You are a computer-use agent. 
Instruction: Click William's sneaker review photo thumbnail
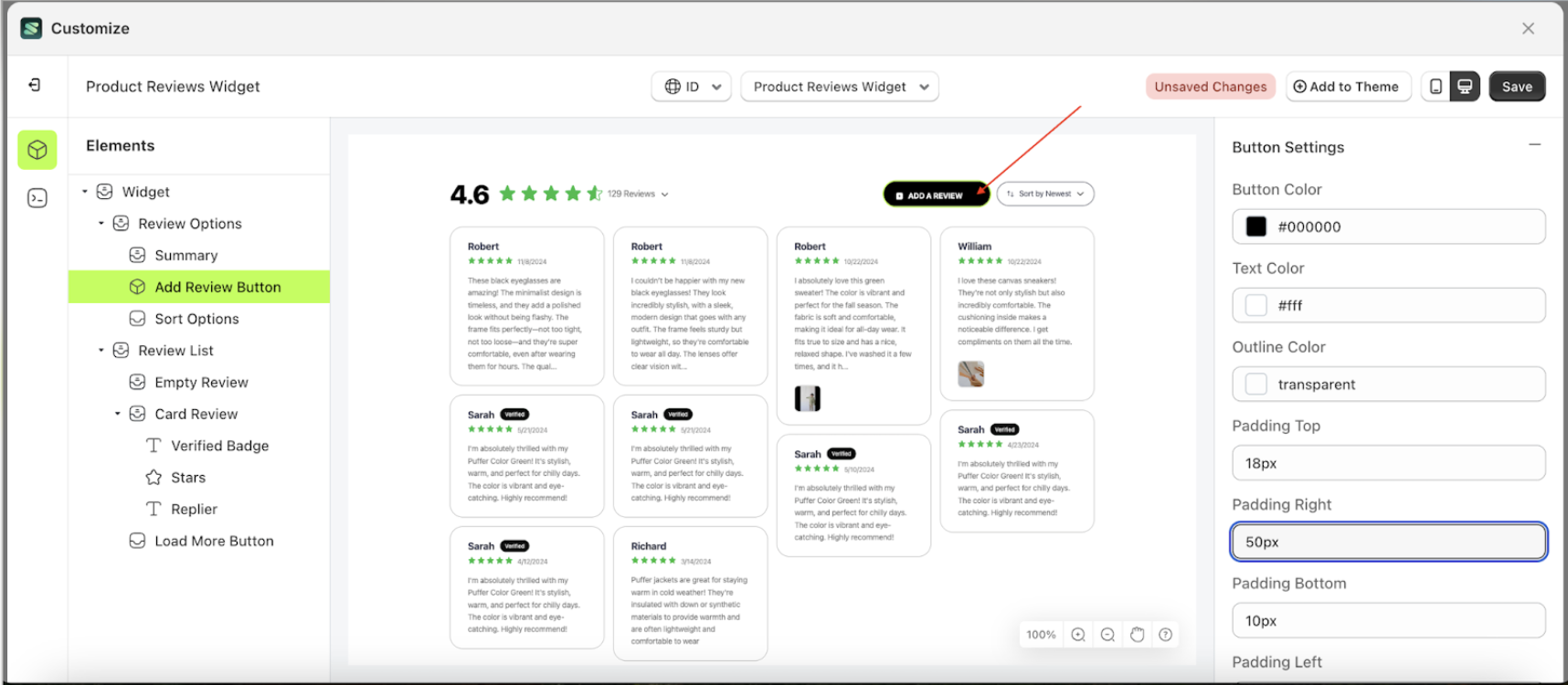(970, 374)
